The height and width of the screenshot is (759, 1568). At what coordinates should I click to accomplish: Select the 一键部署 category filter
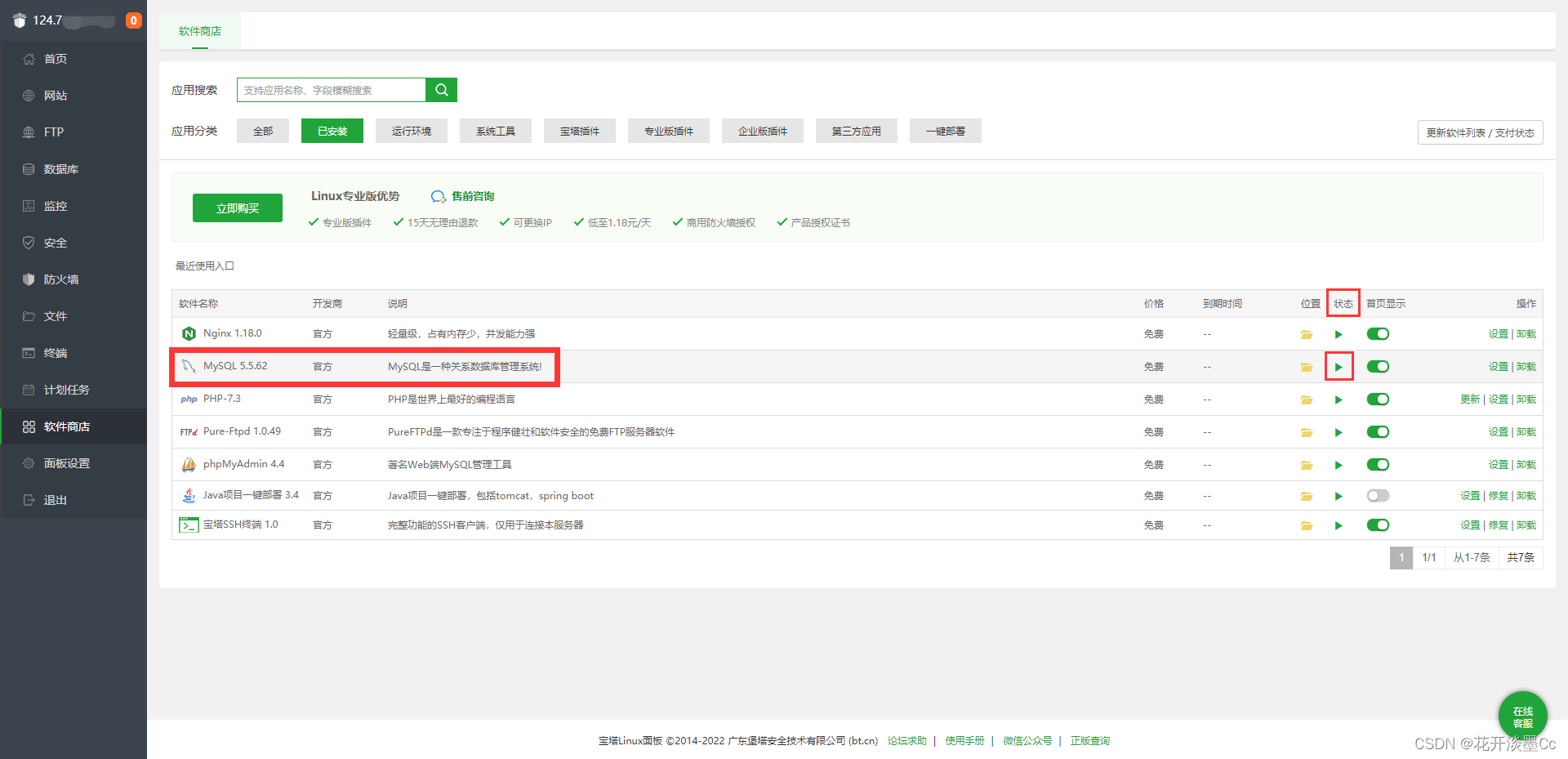tap(946, 131)
